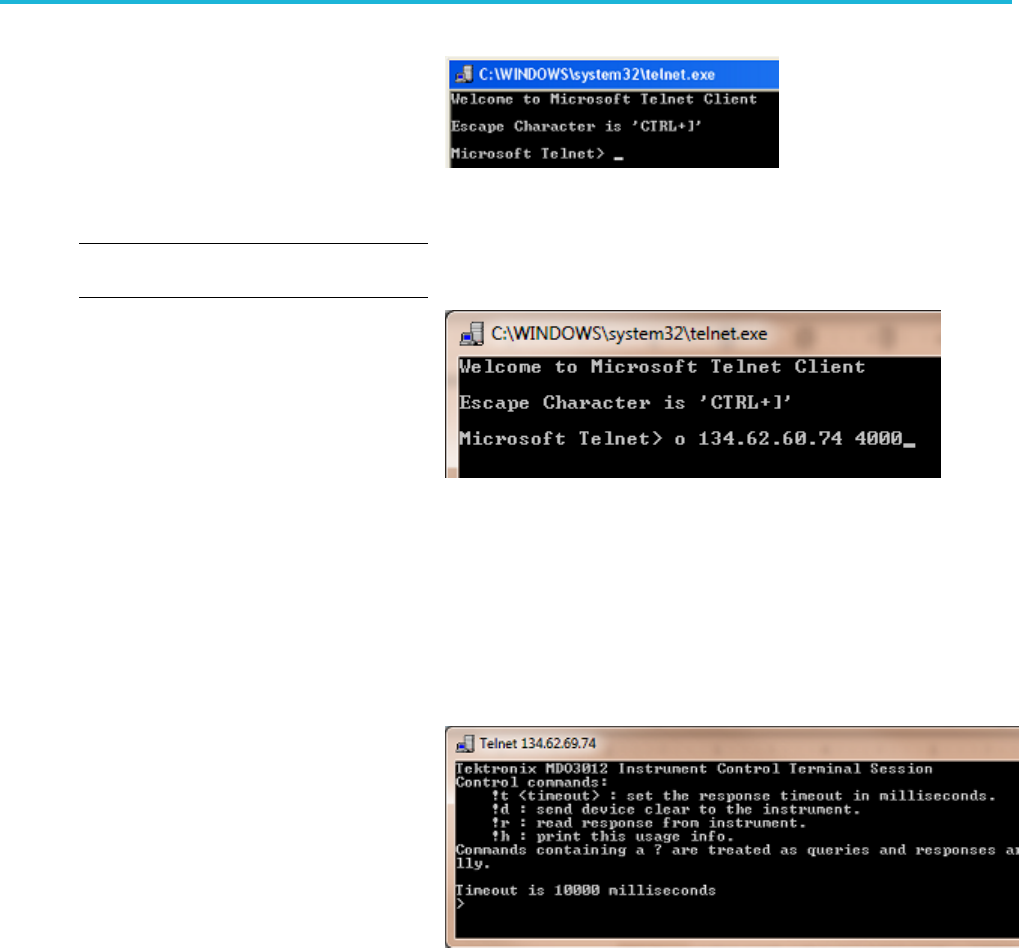Click the '!h : print this usage info' line

point(613,837)
